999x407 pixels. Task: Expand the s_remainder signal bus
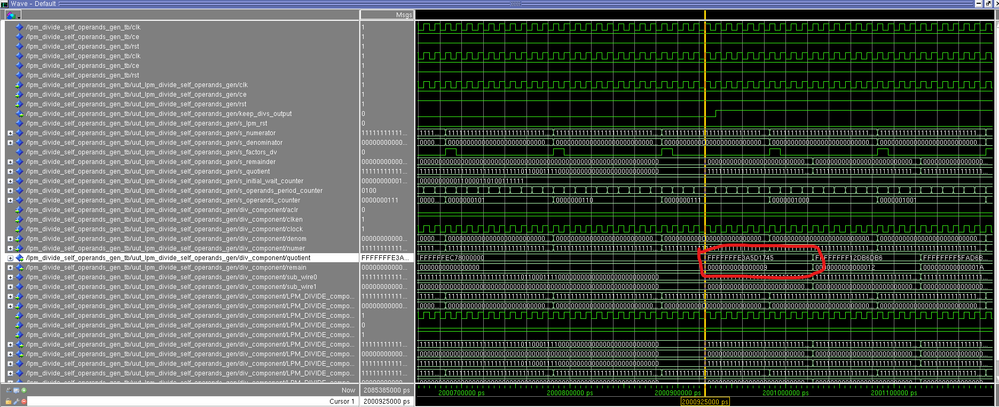[x=10, y=162]
